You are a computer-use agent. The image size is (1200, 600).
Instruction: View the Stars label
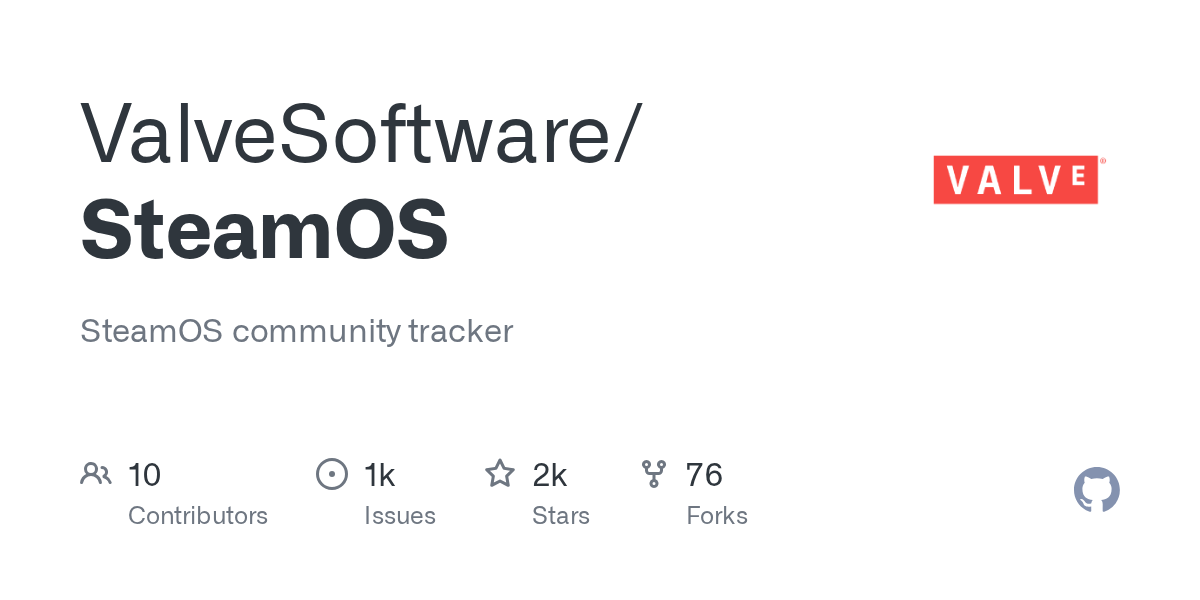point(561,516)
